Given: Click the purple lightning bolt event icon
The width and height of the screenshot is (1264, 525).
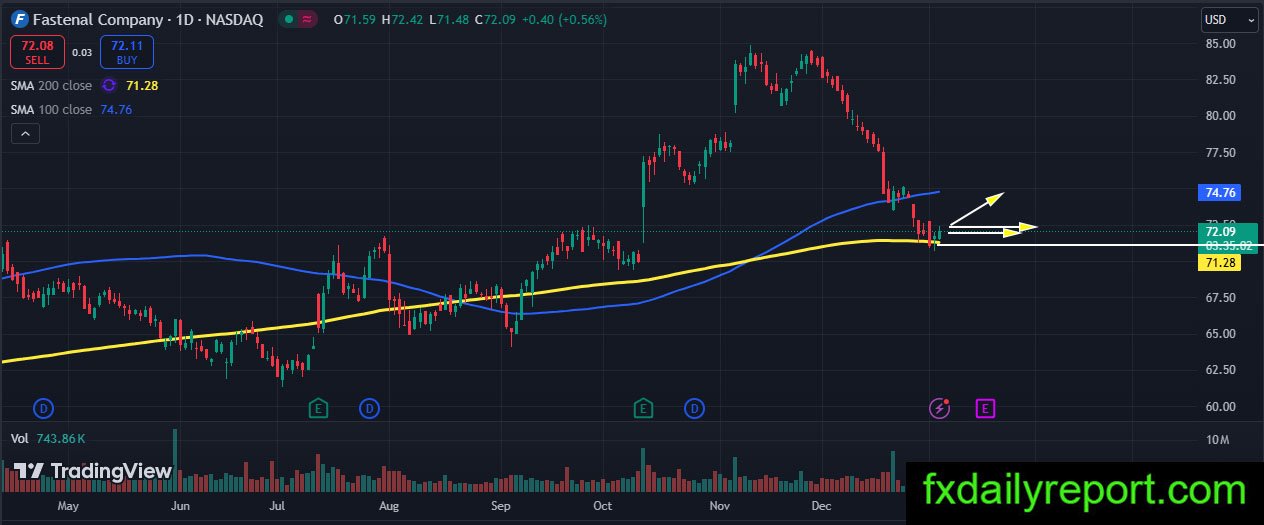Looking at the screenshot, I should pos(939,407).
